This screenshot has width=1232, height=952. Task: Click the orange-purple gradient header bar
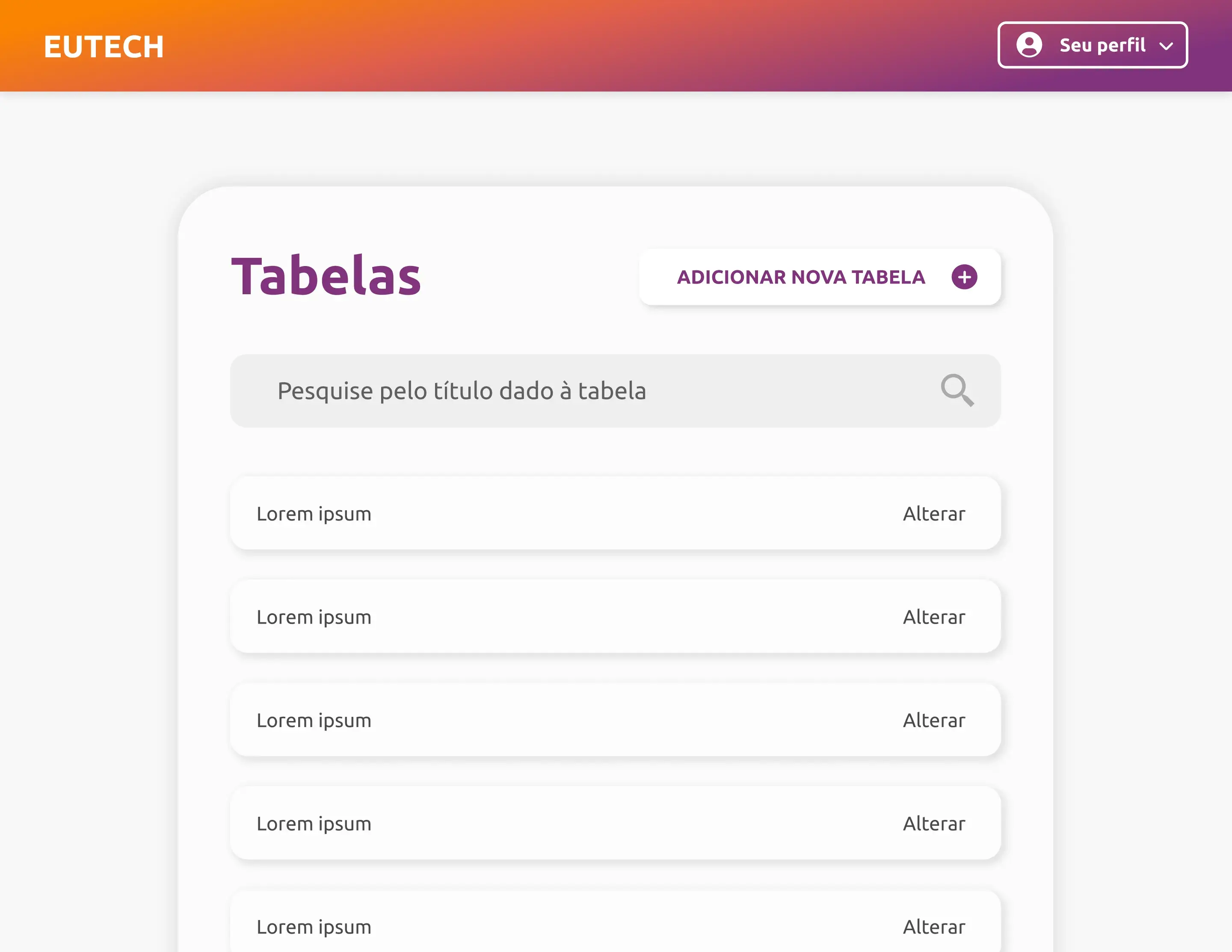[564, 45]
